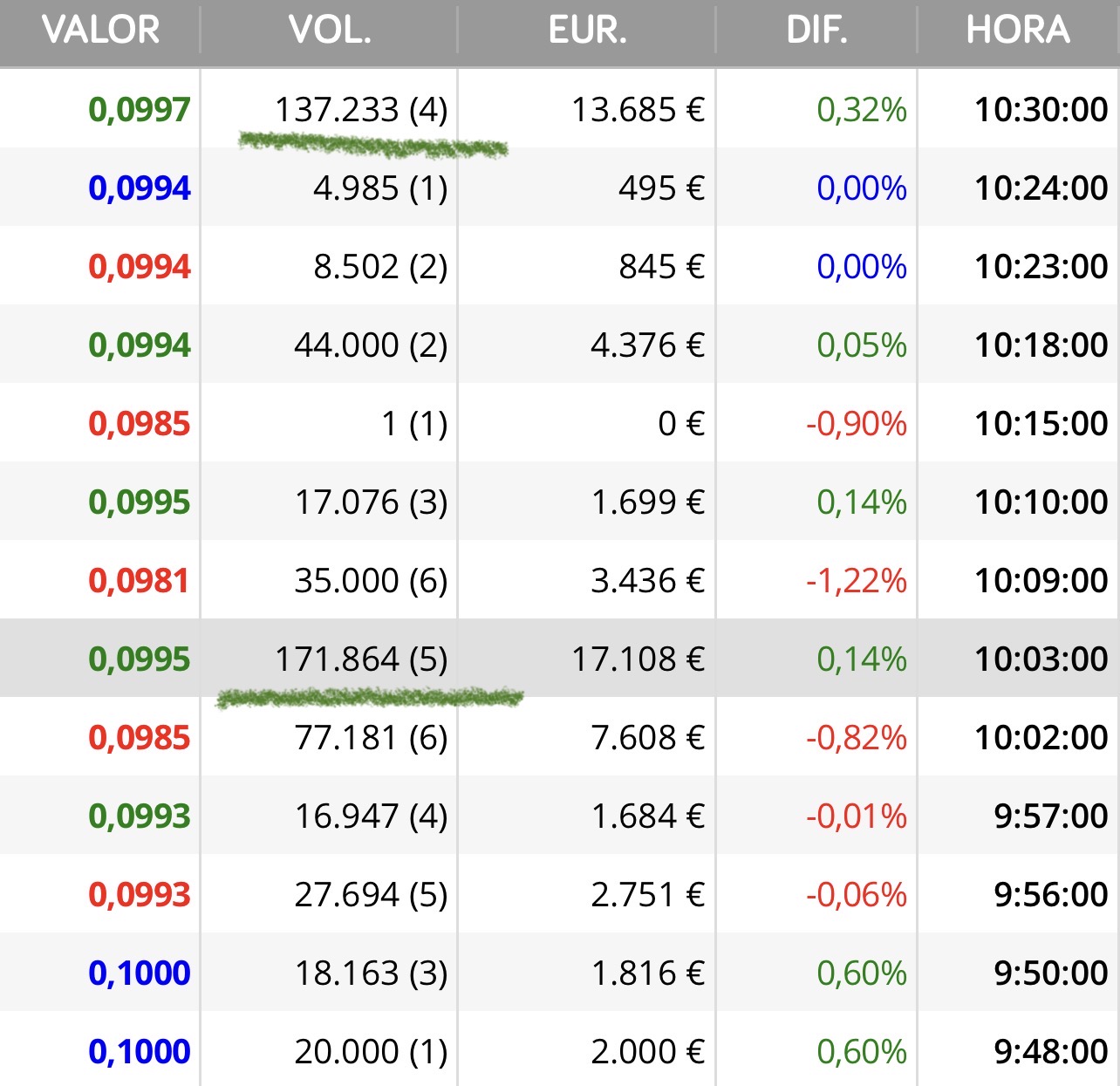Click the HORA column header
The image size is (1120, 1086).
1017,31
